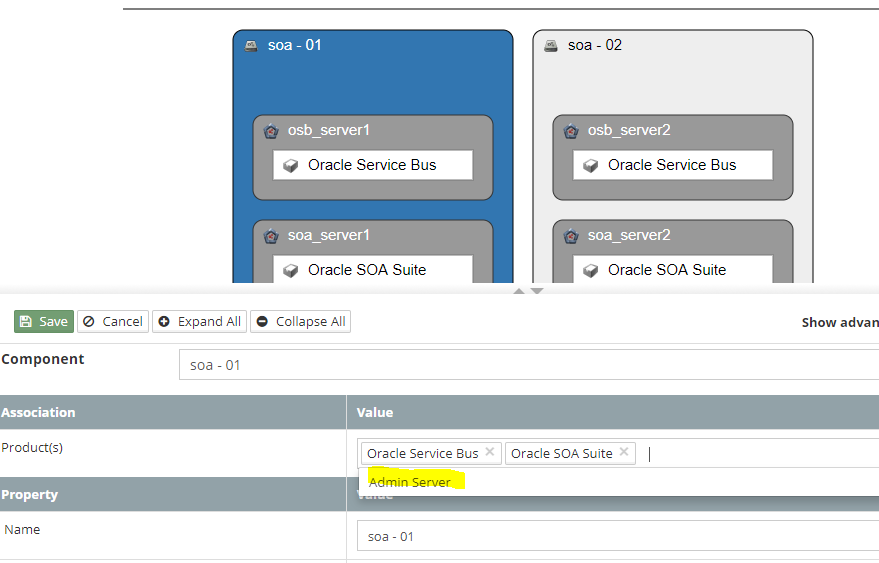This screenshot has height=563, width=879.
Task: Click the Name row label
Action: point(22,529)
